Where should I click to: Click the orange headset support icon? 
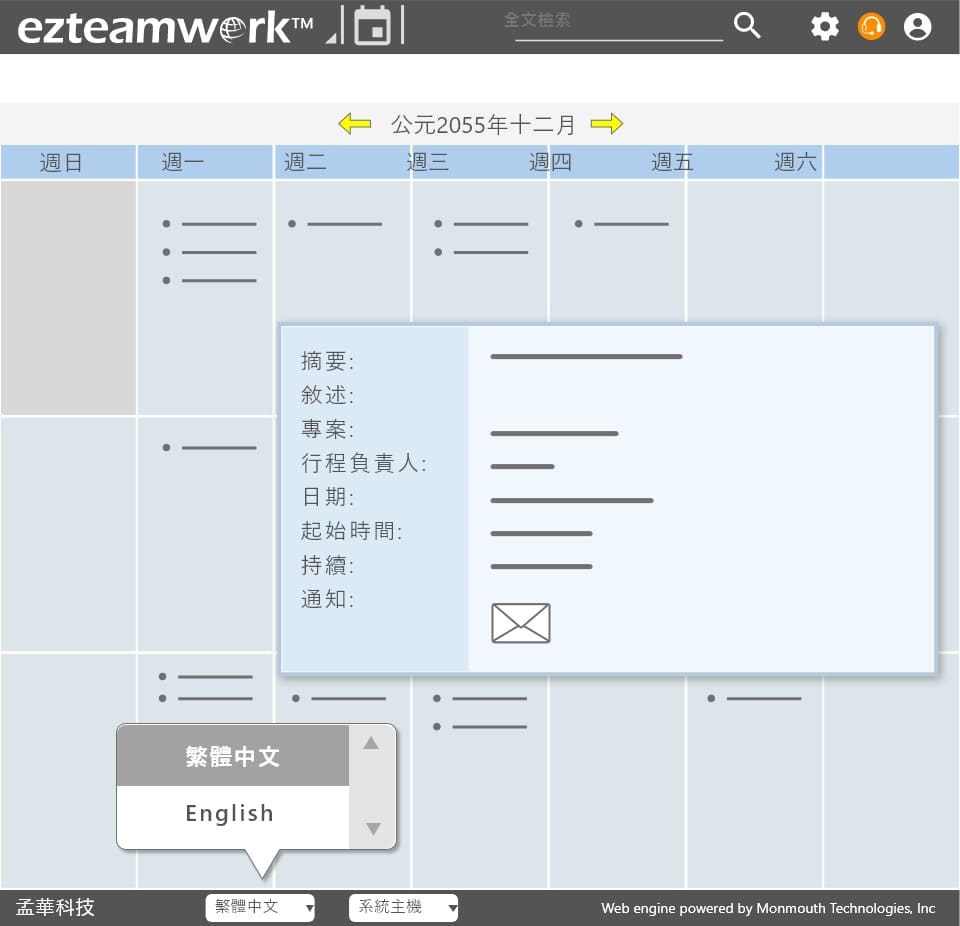point(871,27)
